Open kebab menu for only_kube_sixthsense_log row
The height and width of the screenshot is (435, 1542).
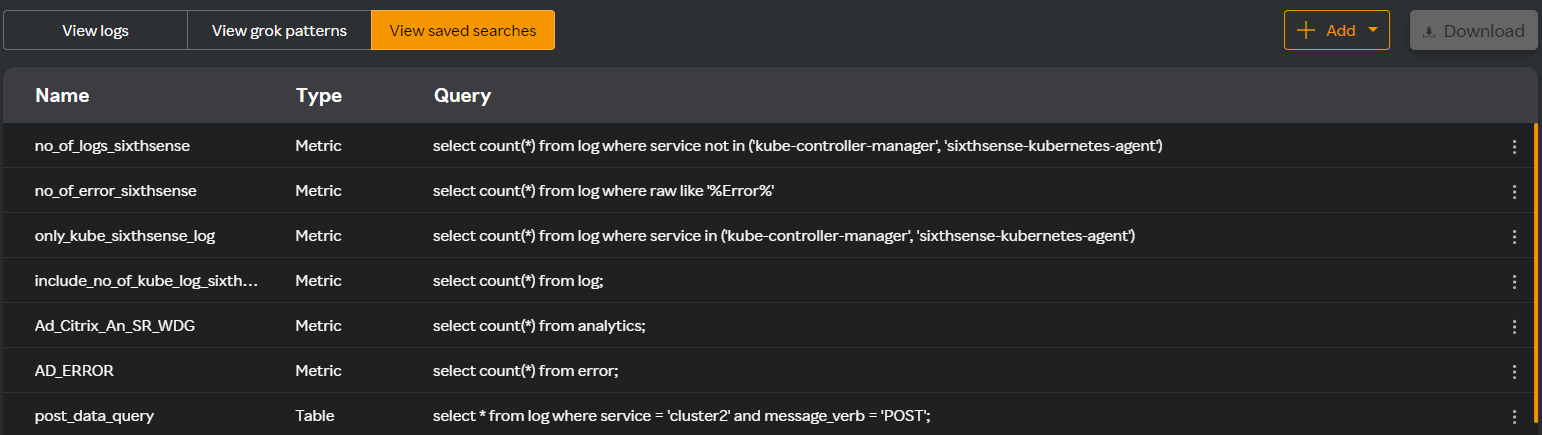1514,236
